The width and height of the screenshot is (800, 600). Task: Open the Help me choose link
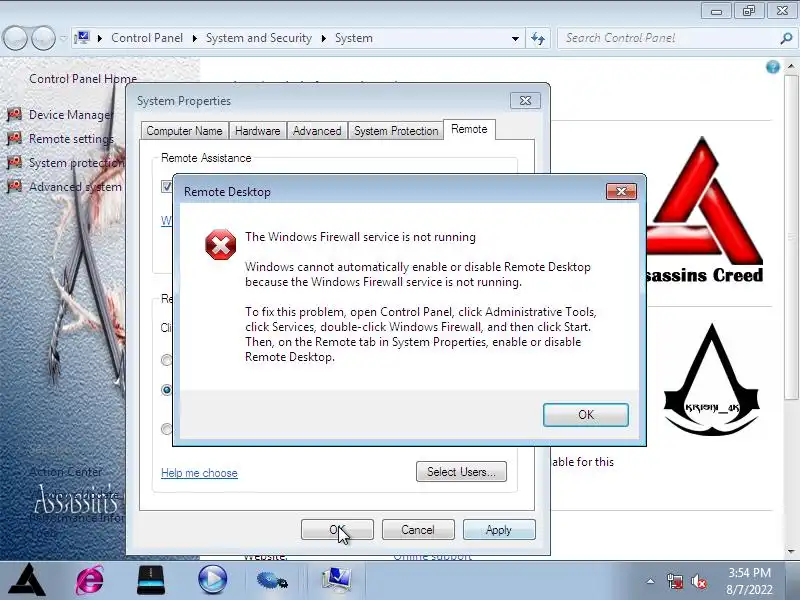click(x=199, y=473)
